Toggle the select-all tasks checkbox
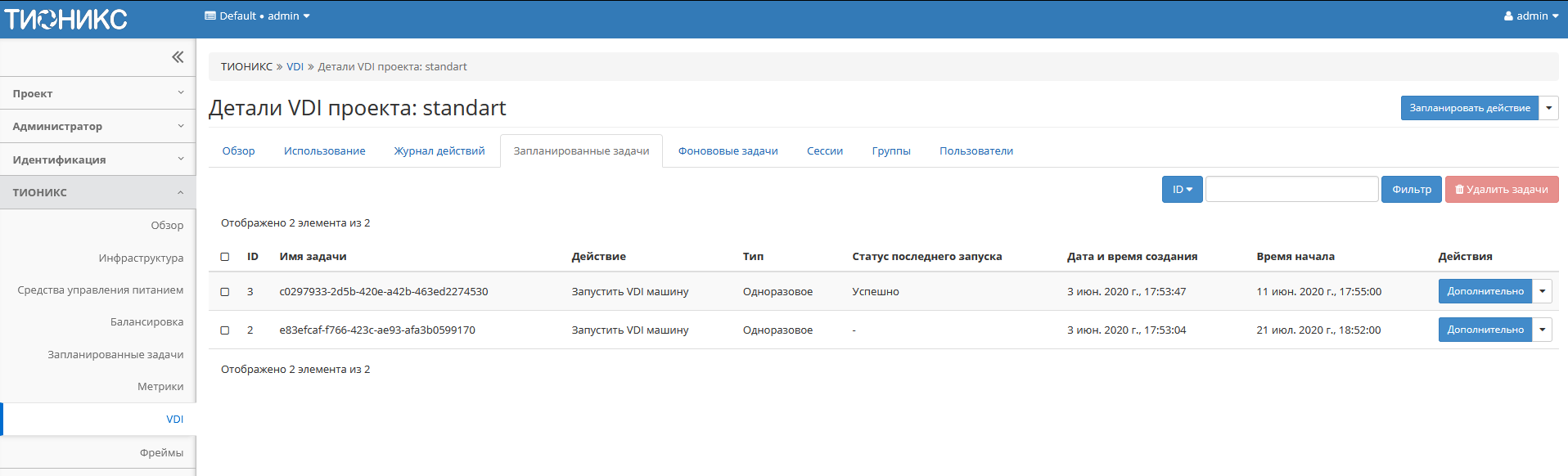The image size is (1568, 476). (225, 257)
